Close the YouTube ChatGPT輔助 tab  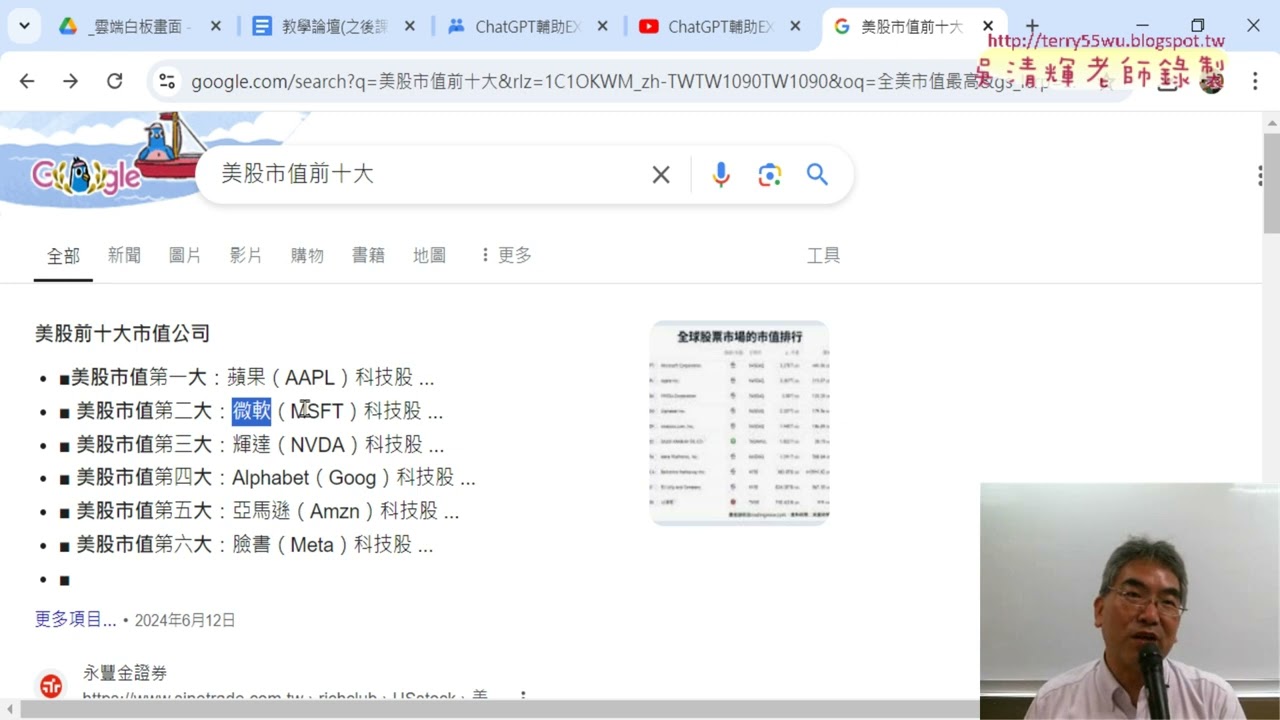(x=795, y=27)
